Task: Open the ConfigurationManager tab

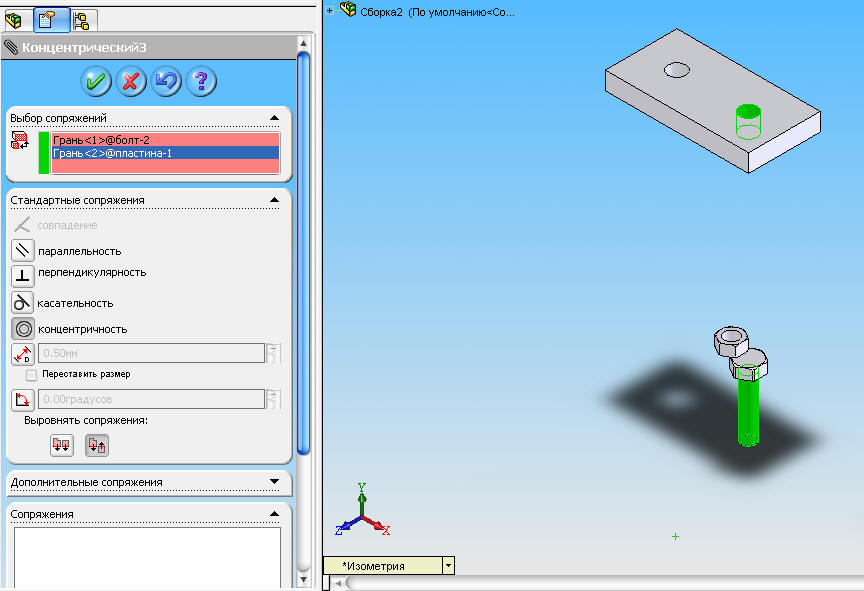Action: pos(83,21)
